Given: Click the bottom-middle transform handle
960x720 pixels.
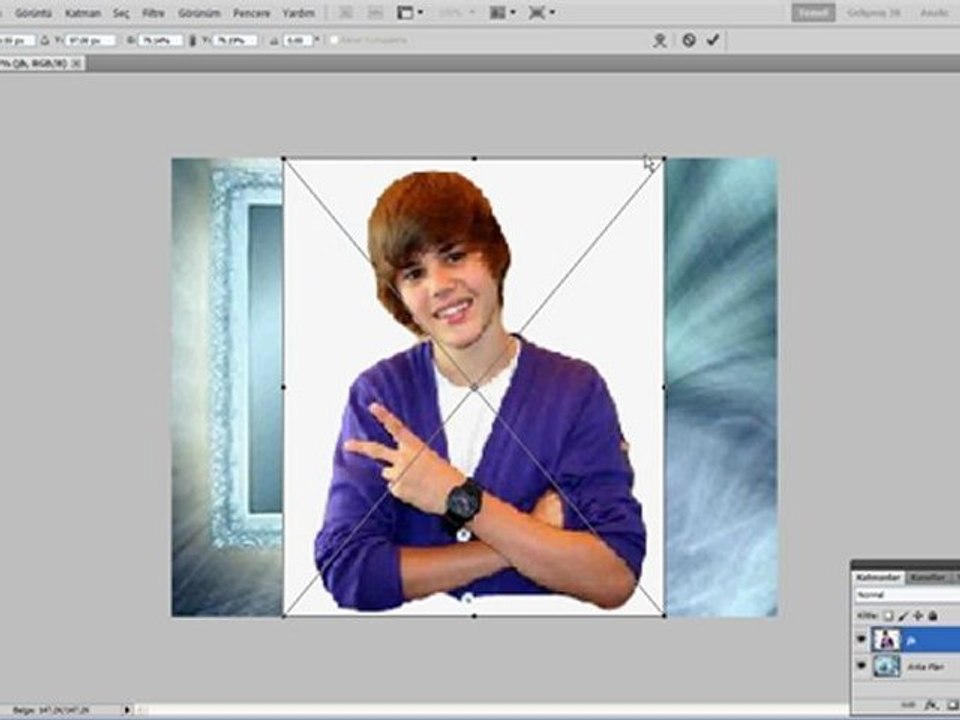Looking at the screenshot, I should click(474, 616).
